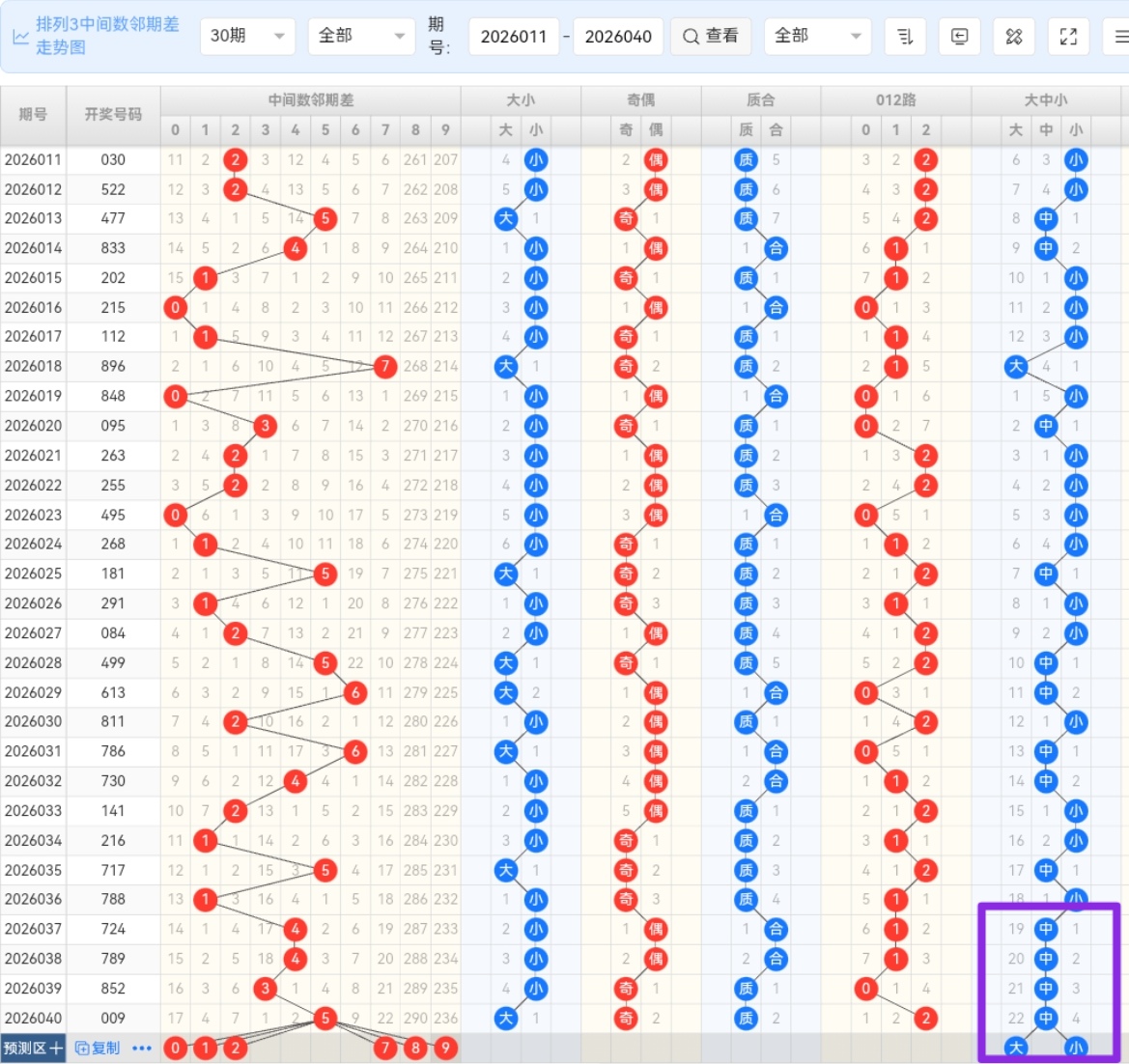The image size is (1129, 1064).
Task: Click the 012路 column group header
Action: coord(895,100)
